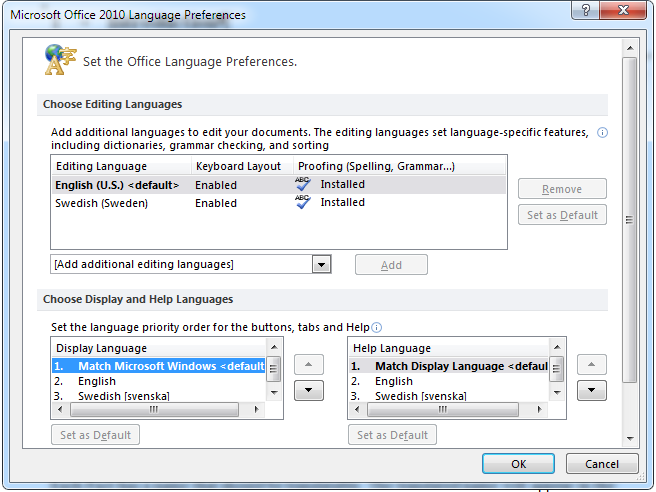Click the Keyboard Layout column header

click(243, 166)
